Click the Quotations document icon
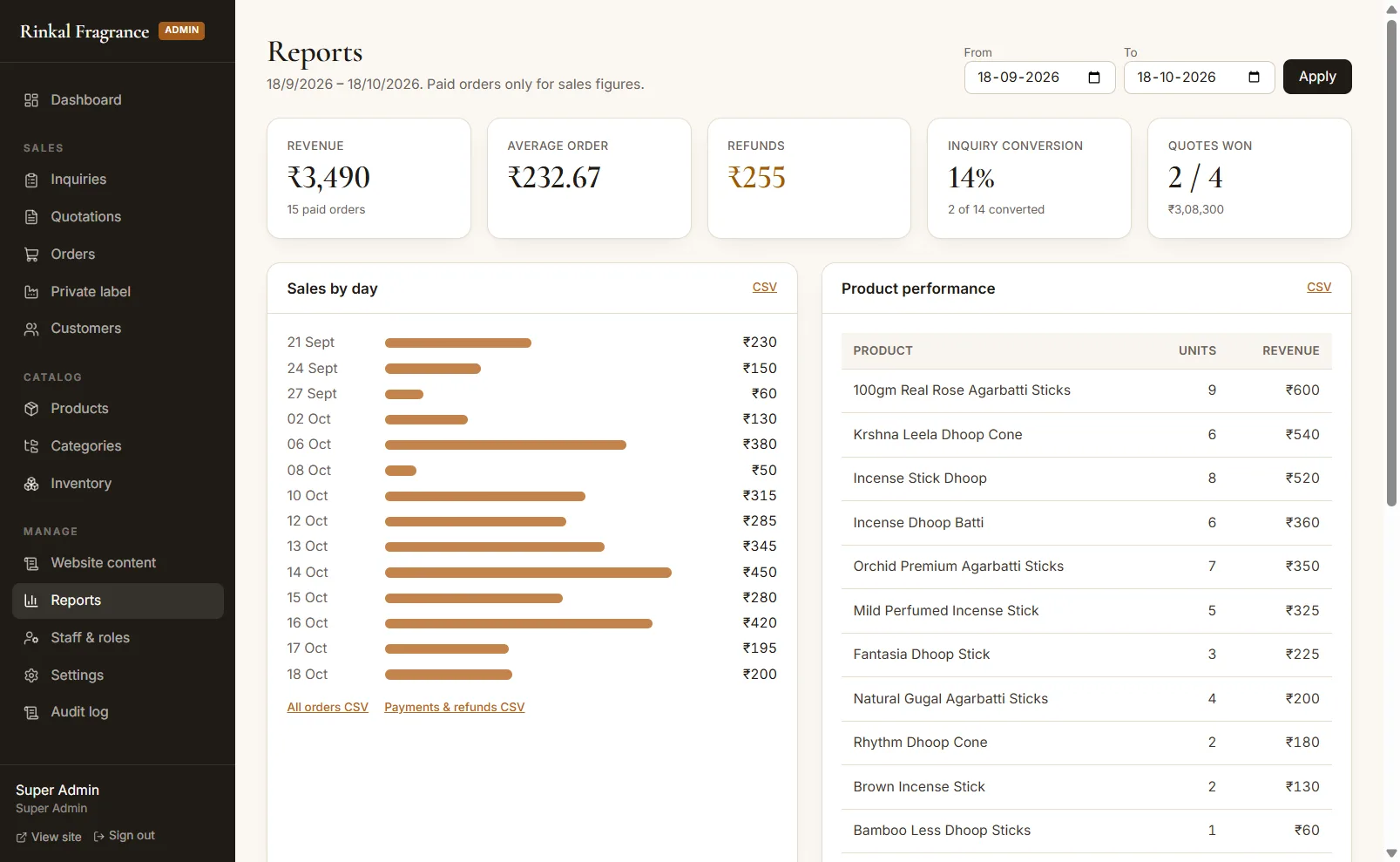 coord(31,217)
